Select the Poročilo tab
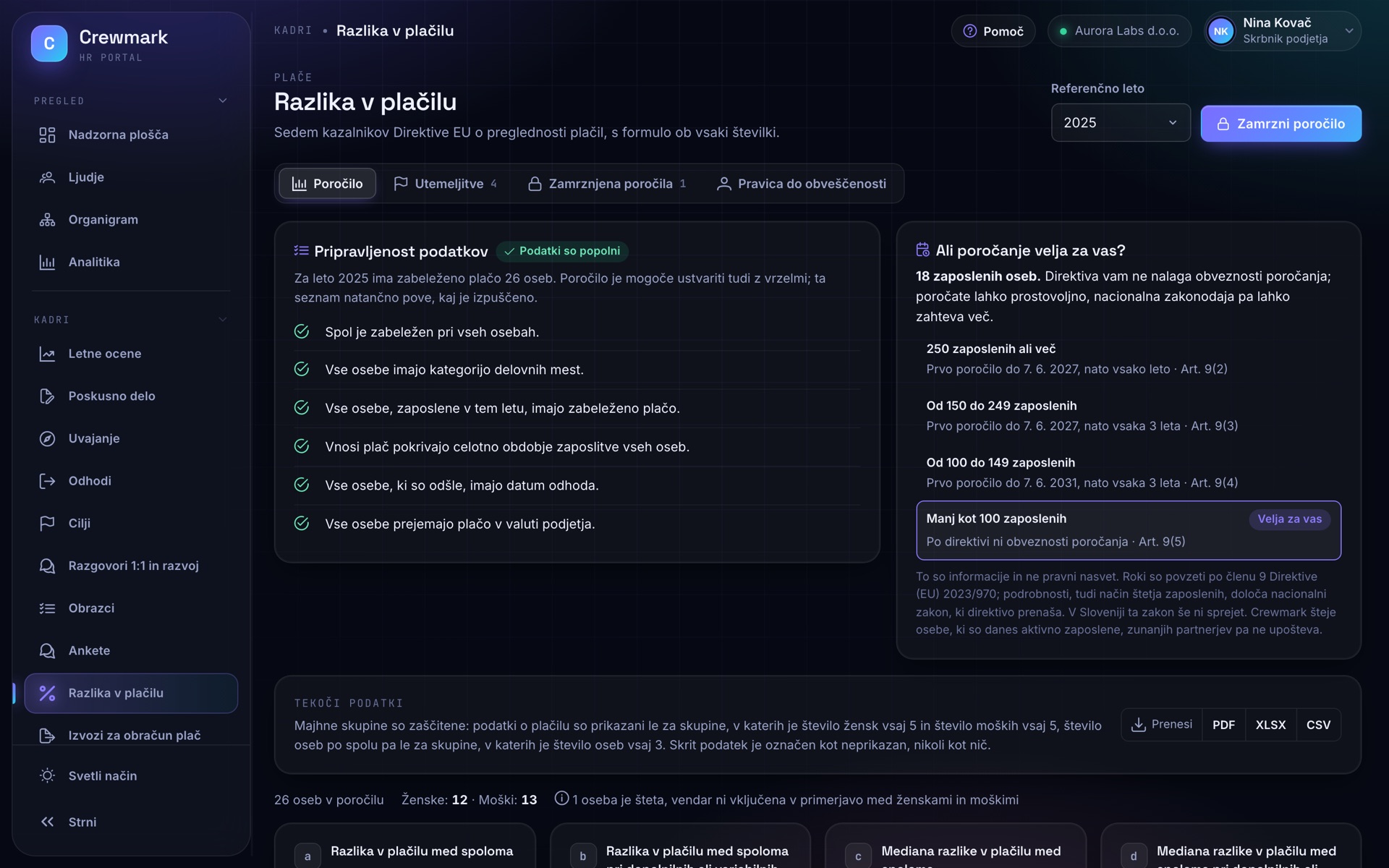The width and height of the screenshot is (1389, 868). (327, 184)
